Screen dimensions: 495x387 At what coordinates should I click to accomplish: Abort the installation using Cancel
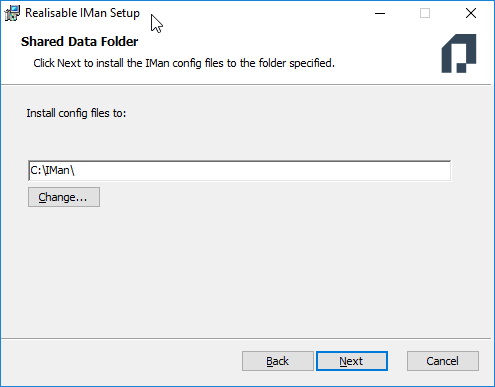443,361
